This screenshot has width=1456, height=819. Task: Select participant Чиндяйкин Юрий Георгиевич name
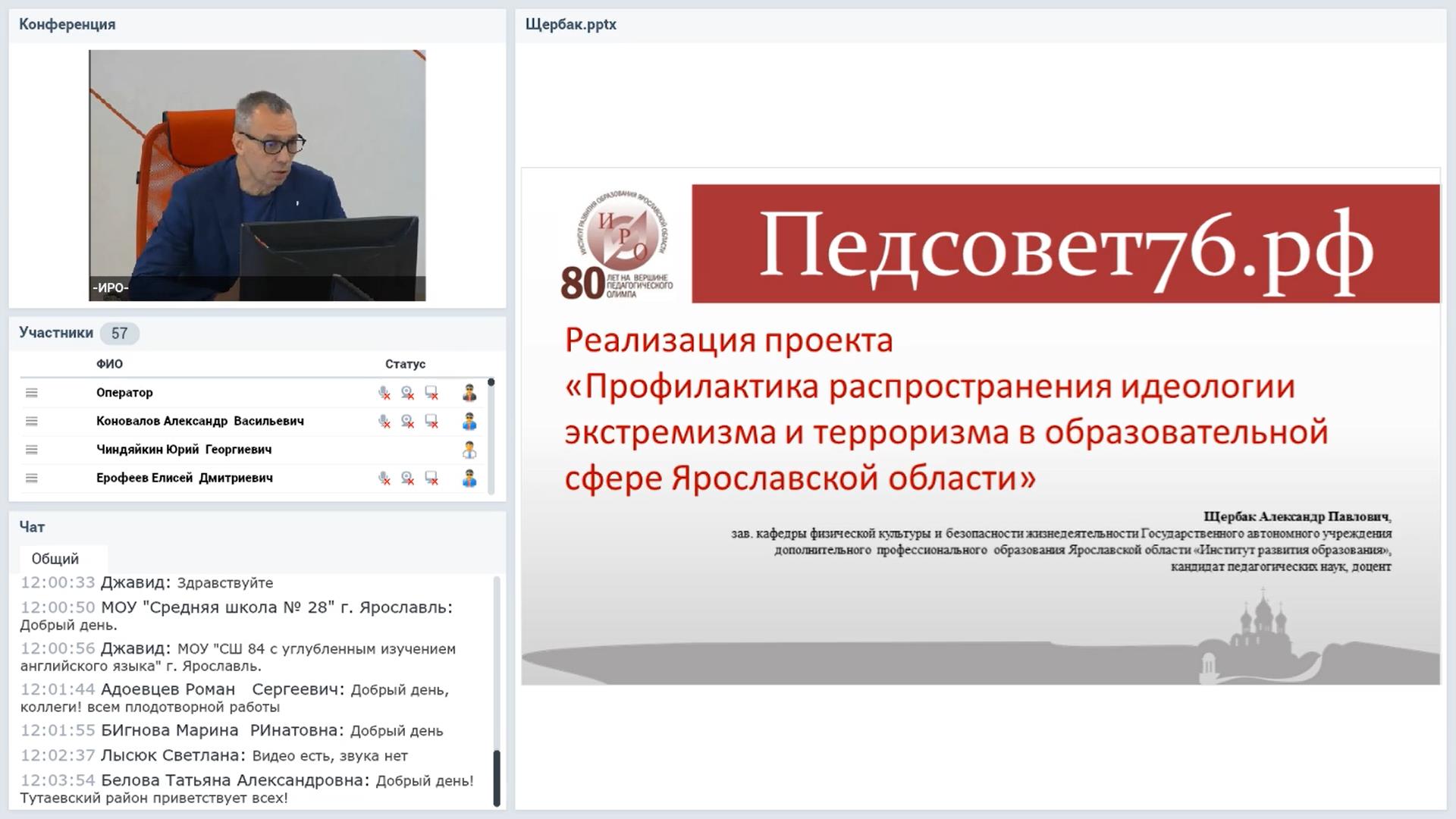[184, 450]
